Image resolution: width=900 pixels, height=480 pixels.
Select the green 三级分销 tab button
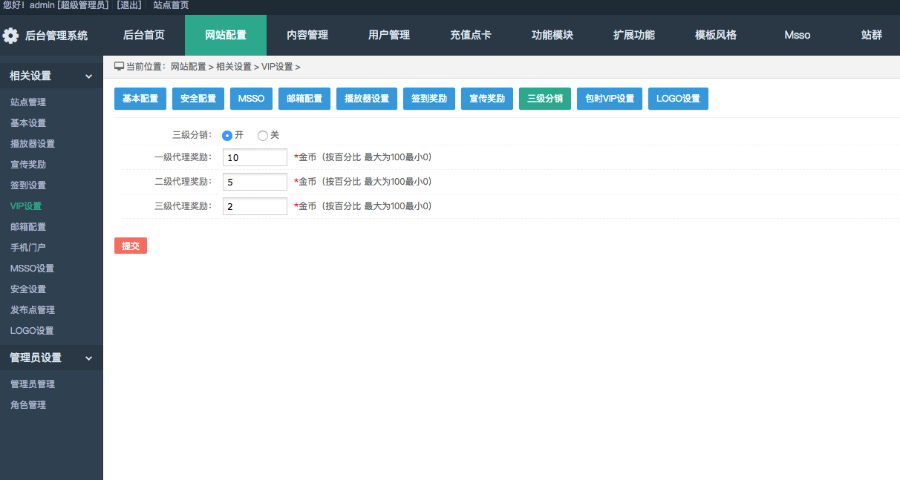(545, 99)
